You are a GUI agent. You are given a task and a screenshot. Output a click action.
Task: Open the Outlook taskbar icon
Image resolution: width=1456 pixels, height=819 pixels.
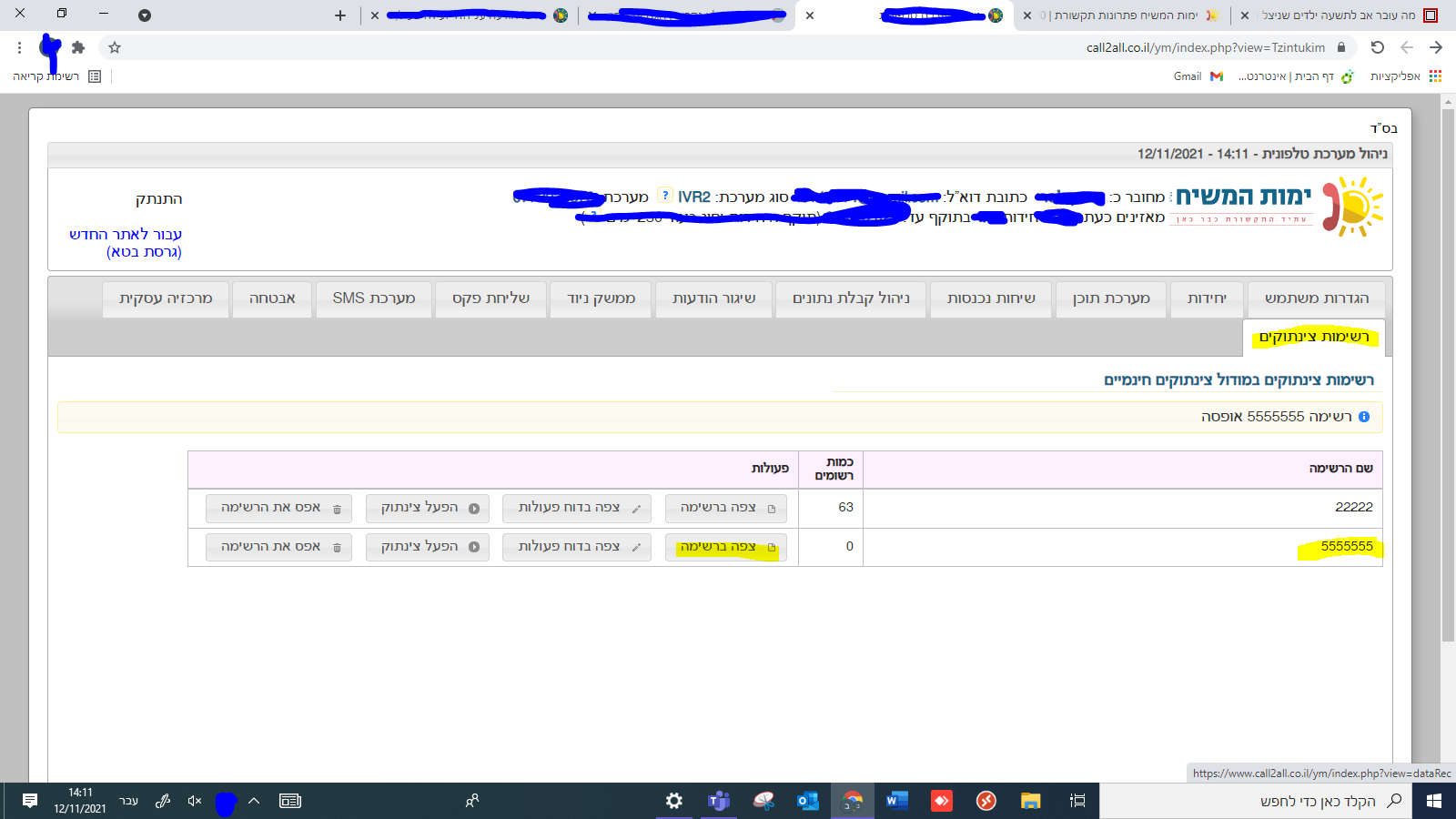click(x=807, y=801)
